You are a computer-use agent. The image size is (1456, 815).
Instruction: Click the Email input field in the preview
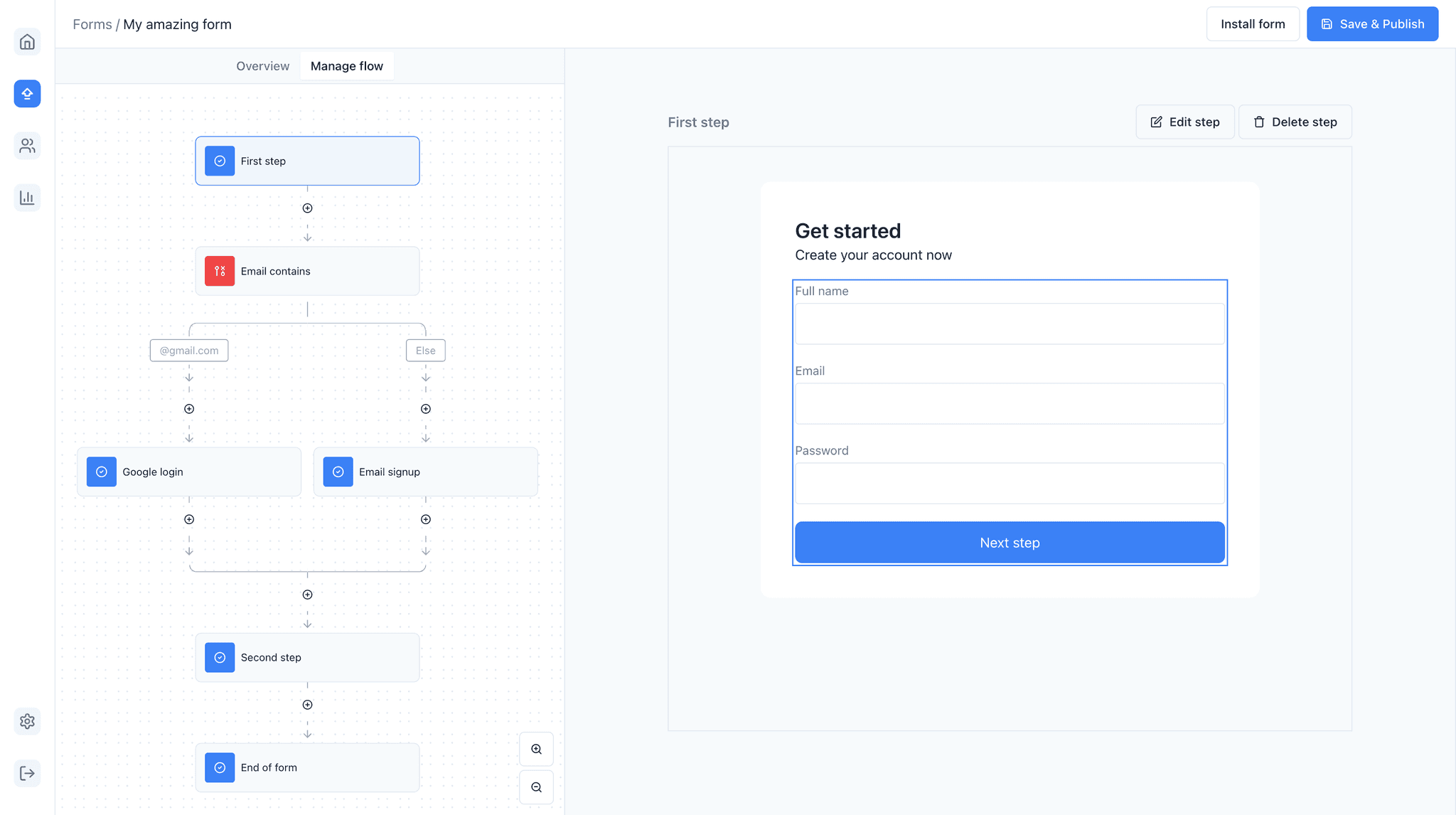pos(1009,403)
